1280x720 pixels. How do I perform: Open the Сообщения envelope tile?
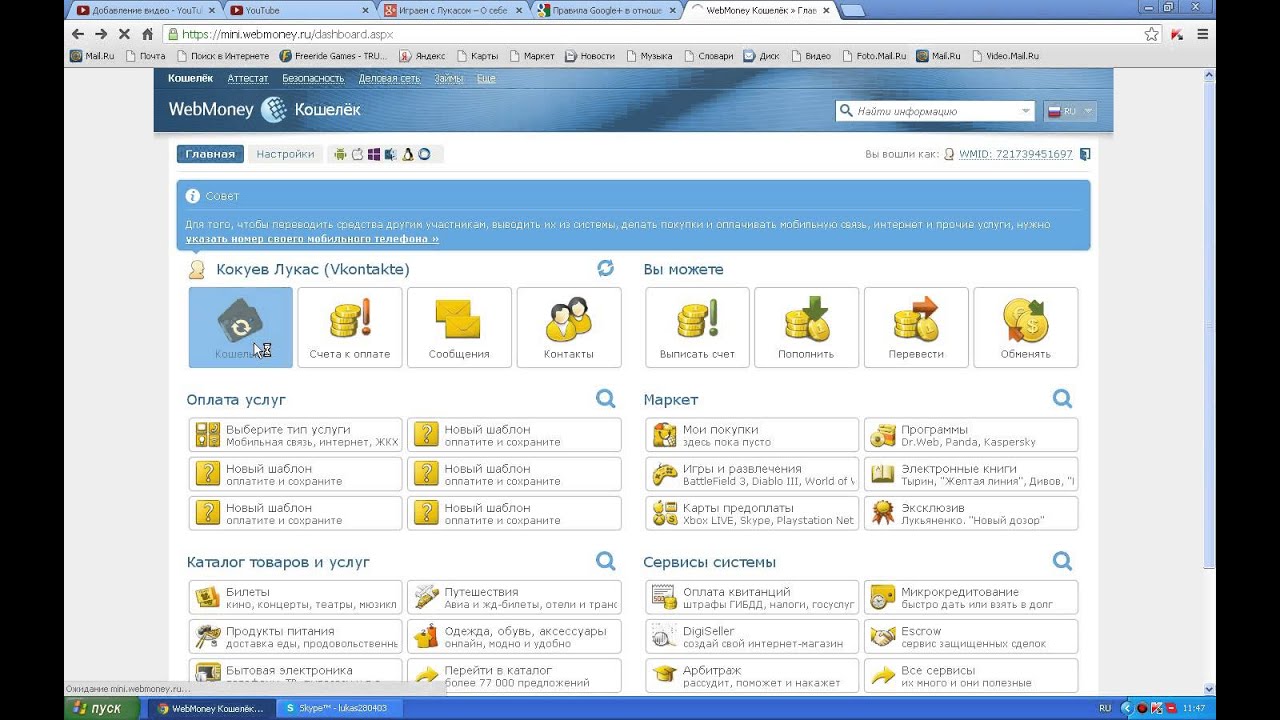click(459, 327)
